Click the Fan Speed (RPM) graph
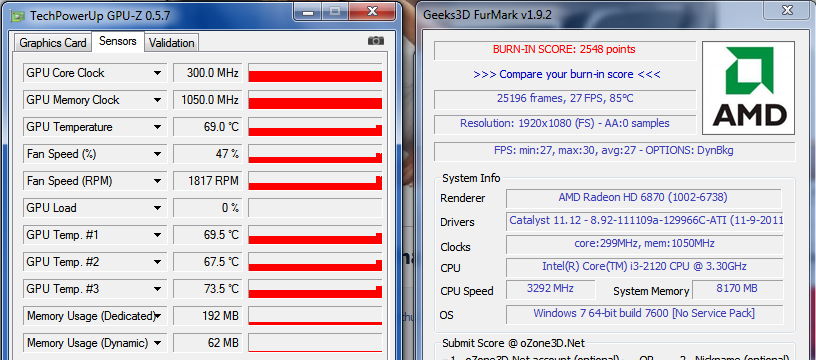 (x=315, y=182)
